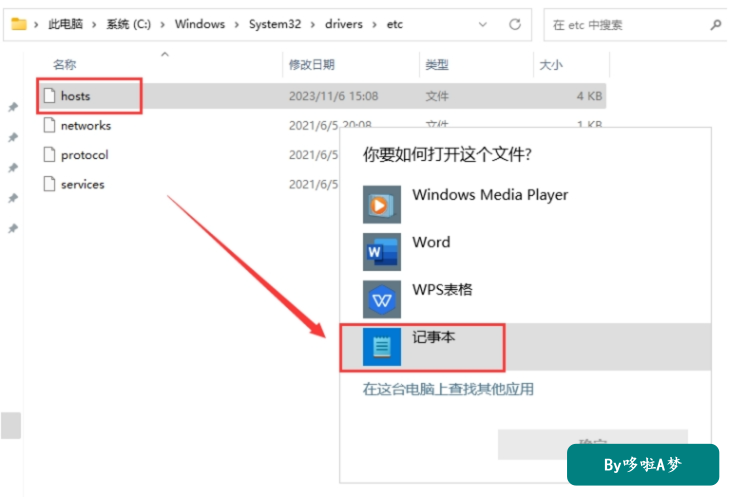Image resolution: width=733 pixels, height=497 pixels.
Task: Click the folder icon in address bar
Action: [19, 23]
